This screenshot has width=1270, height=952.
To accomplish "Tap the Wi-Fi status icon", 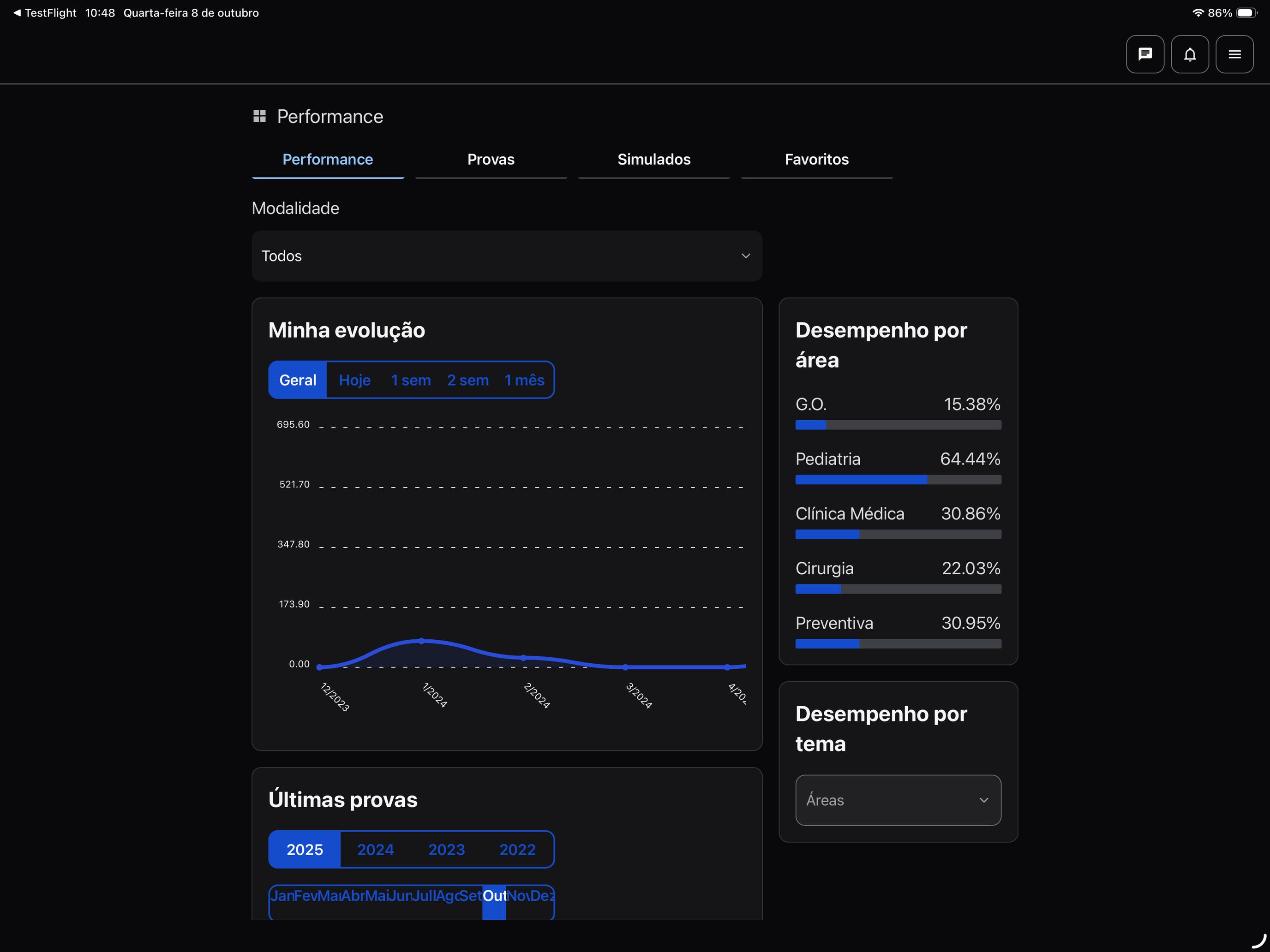I will pyautogui.click(x=1198, y=12).
